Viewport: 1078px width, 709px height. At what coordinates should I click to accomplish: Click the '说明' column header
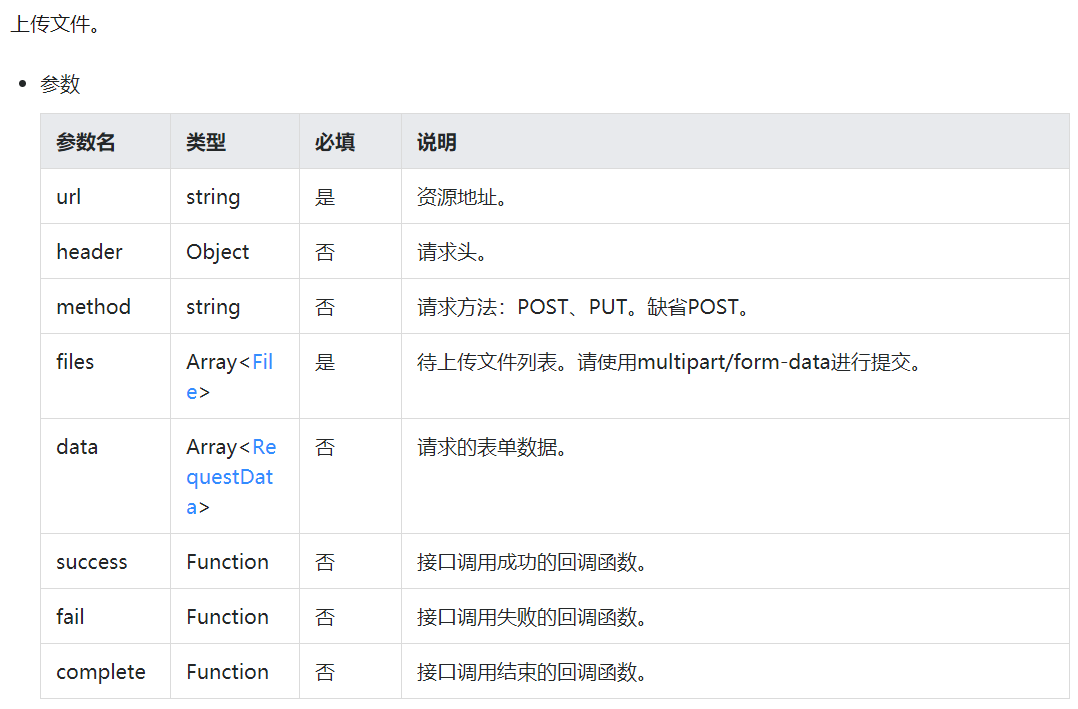[736, 142]
